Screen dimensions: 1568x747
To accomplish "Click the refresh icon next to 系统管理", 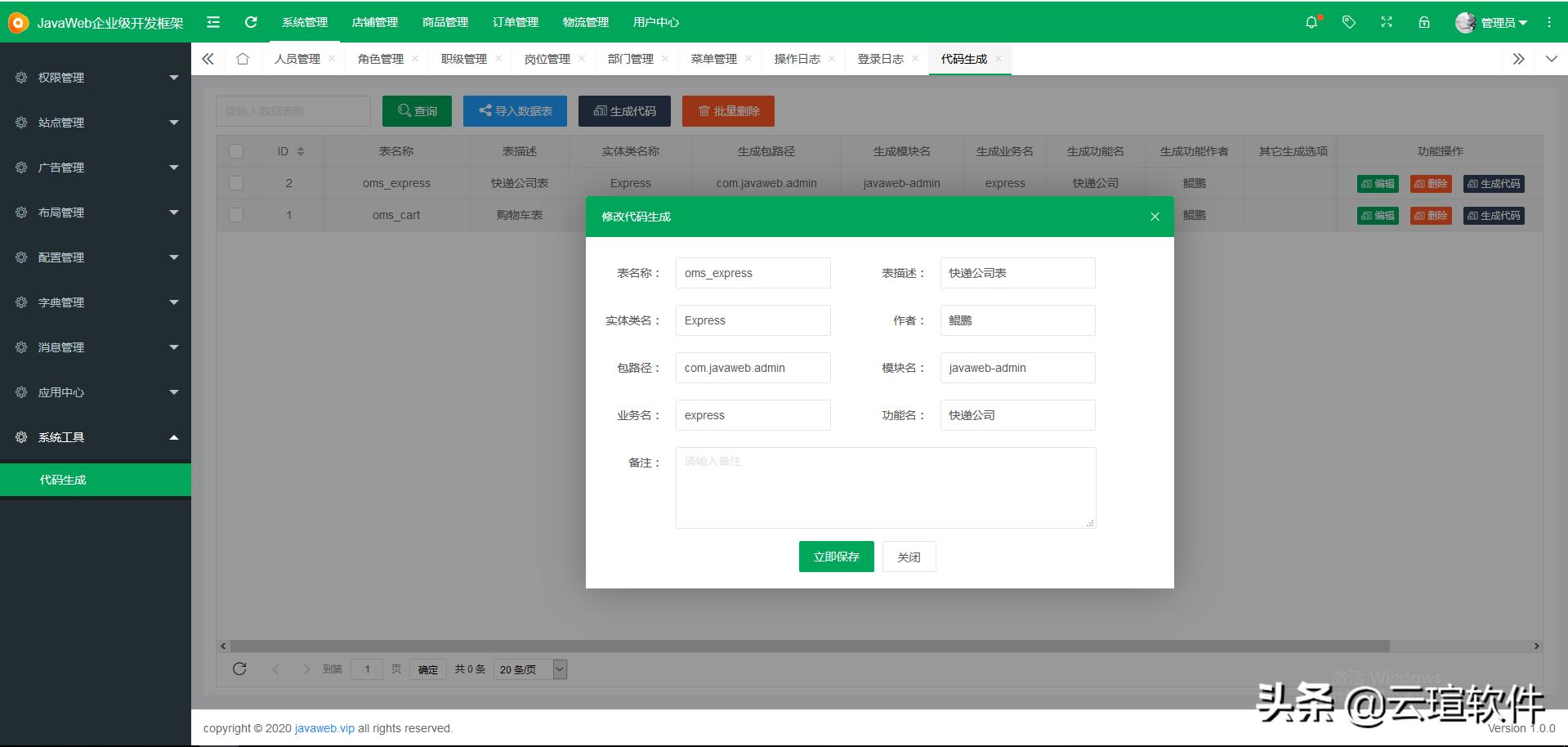I will coord(250,22).
